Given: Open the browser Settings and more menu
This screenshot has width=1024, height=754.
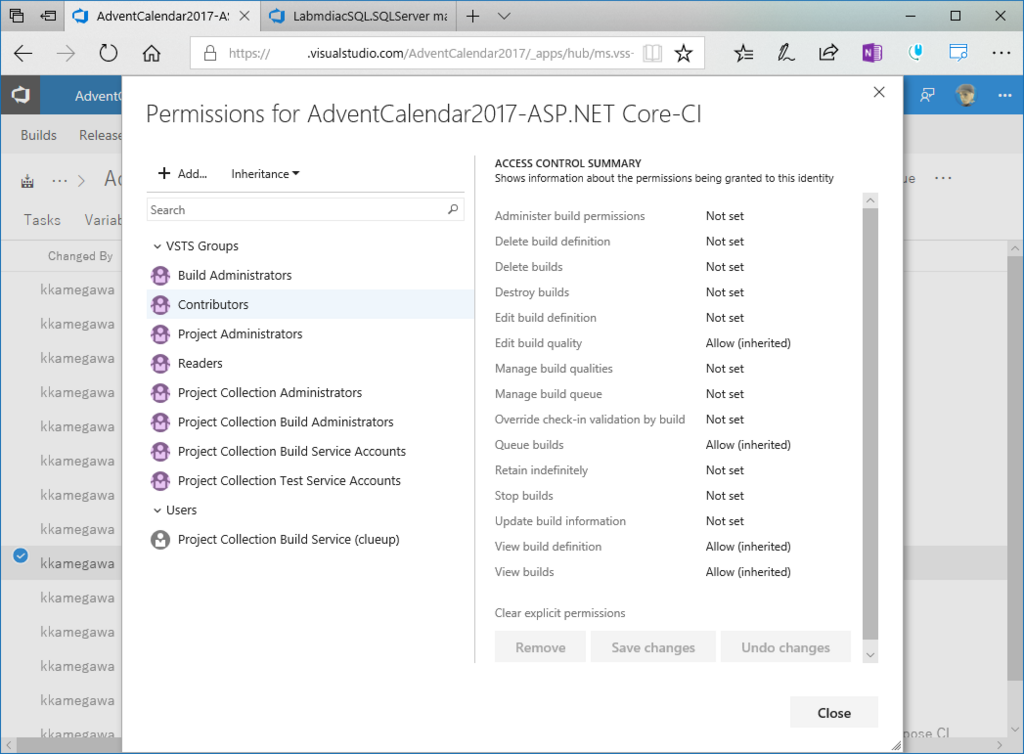Looking at the screenshot, I should pyautogui.click(x=1001, y=53).
